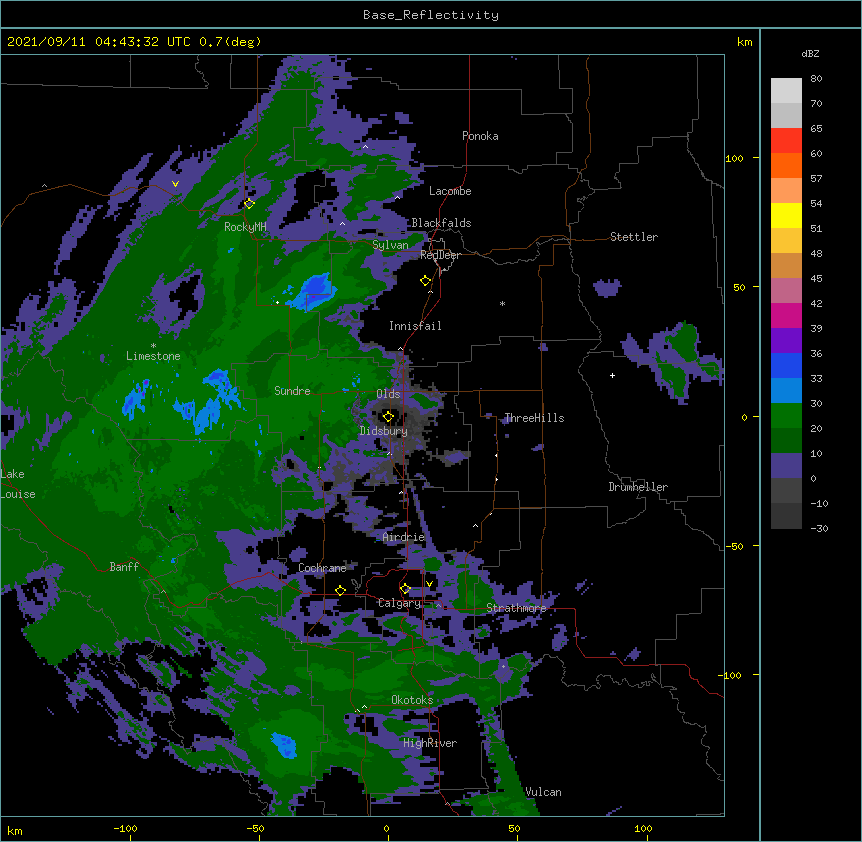Click the bright blue echo core southeast of RockyMH

pyautogui.click(x=314, y=289)
